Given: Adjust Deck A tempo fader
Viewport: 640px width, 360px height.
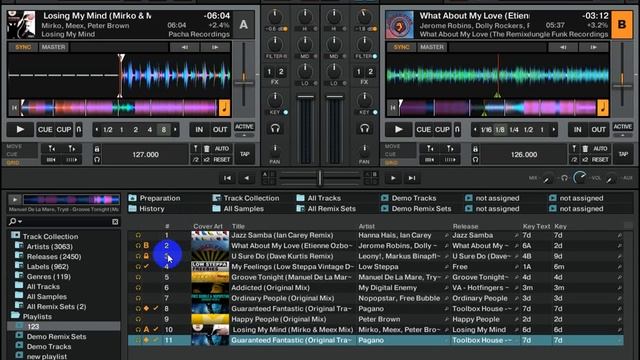Looking at the screenshot, I should (x=244, y=83).
